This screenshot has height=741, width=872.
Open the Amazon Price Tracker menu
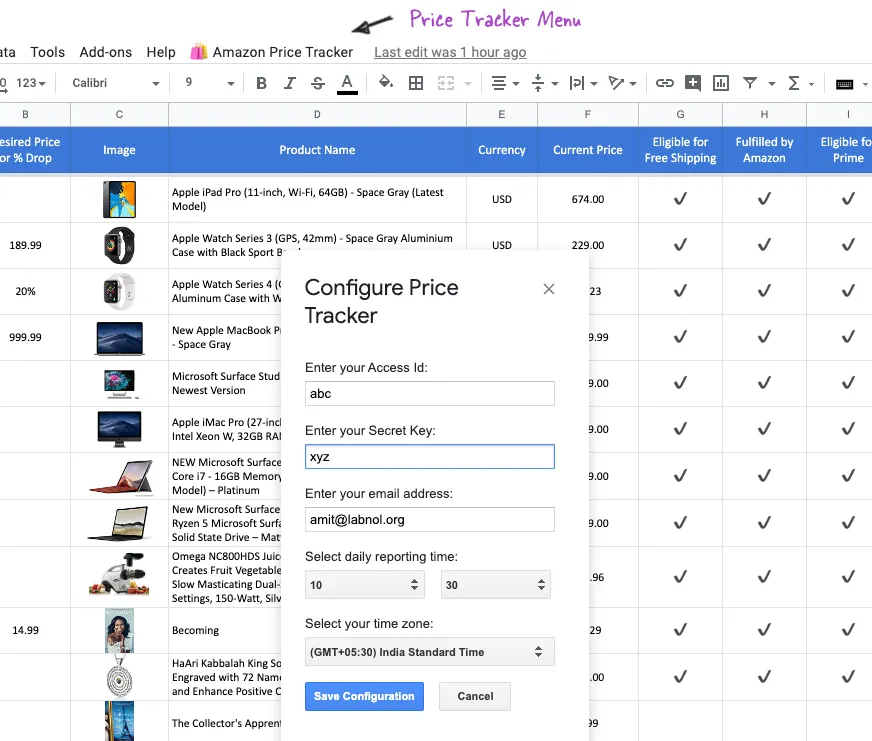pos(283,52)
